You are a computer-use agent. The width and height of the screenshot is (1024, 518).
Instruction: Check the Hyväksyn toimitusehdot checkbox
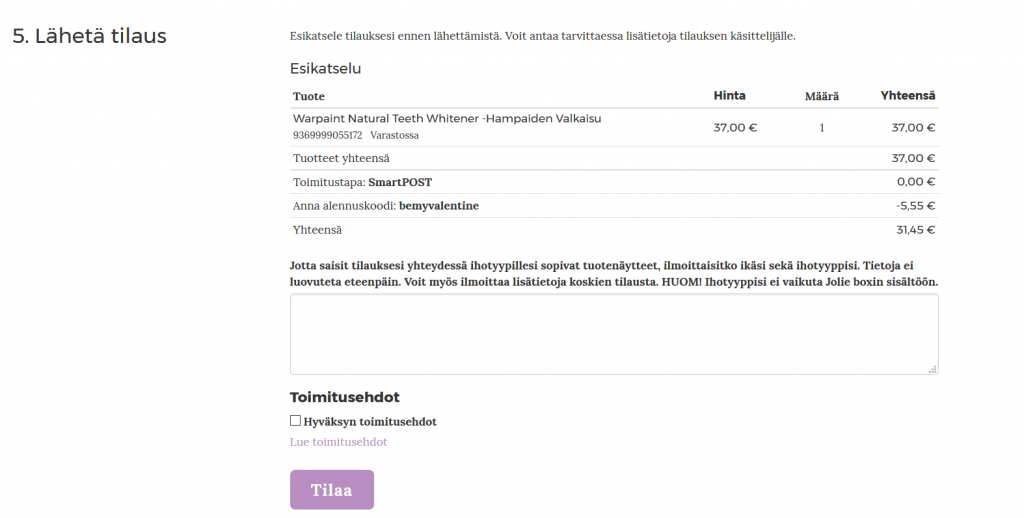click(x=295, y=421)
